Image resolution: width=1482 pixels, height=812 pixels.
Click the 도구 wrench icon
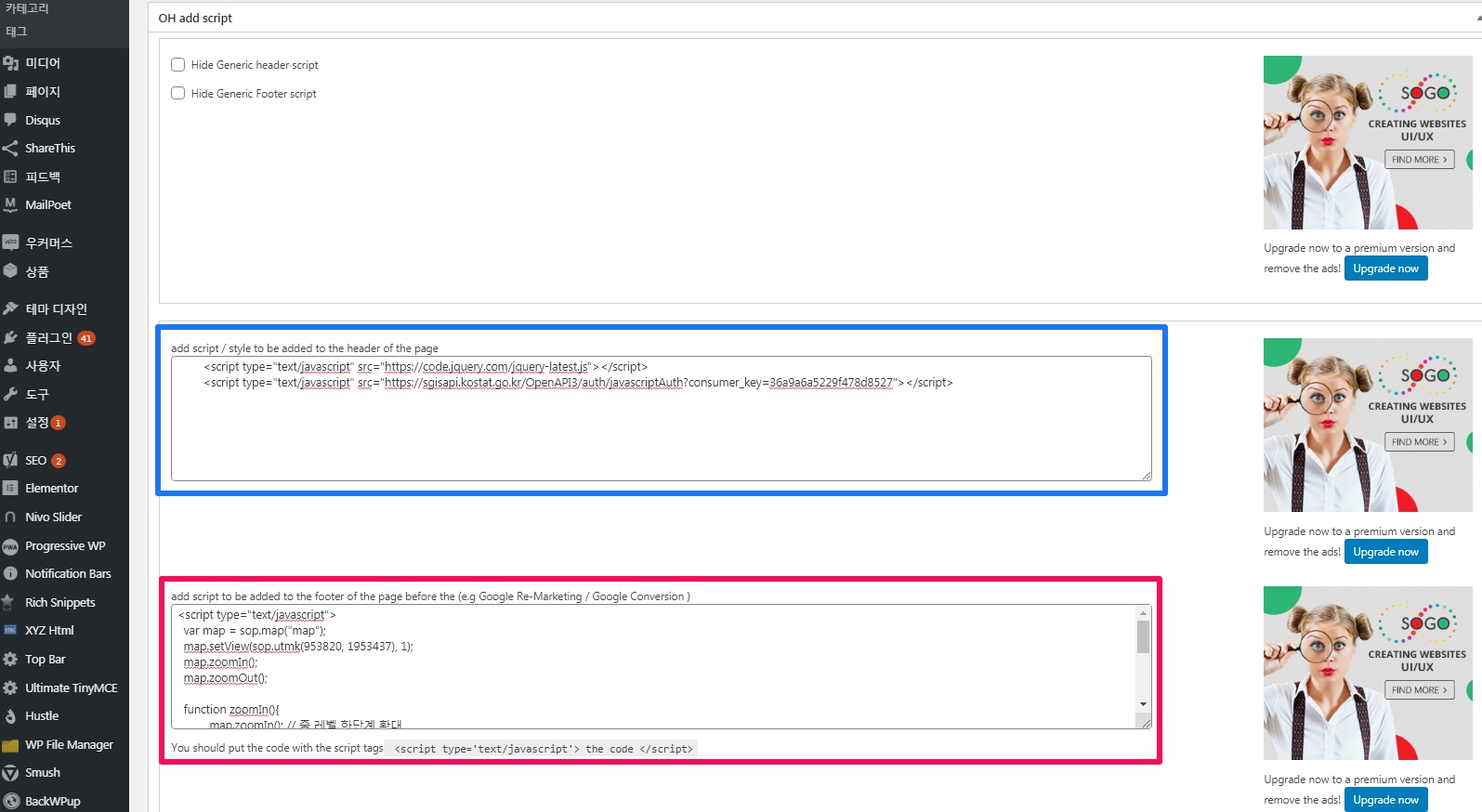pos(10,394)
